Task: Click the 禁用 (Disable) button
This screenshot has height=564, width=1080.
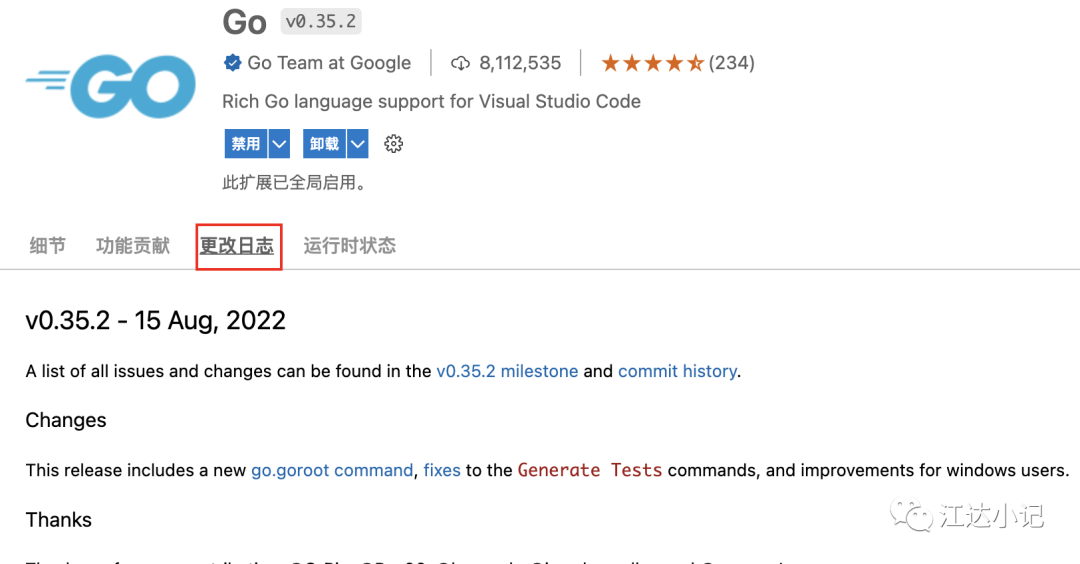Action: (x=246, y=144)
